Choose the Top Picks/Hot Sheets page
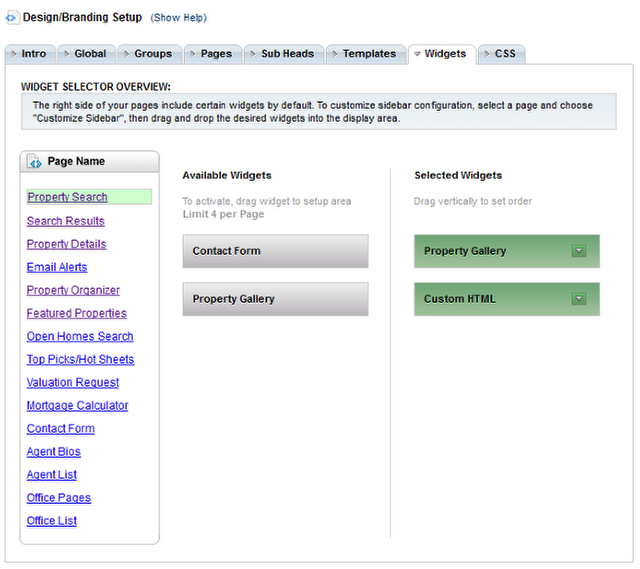The height and width of the screenshot is (569, 640). pyautogui.click(x=80, y=359)
